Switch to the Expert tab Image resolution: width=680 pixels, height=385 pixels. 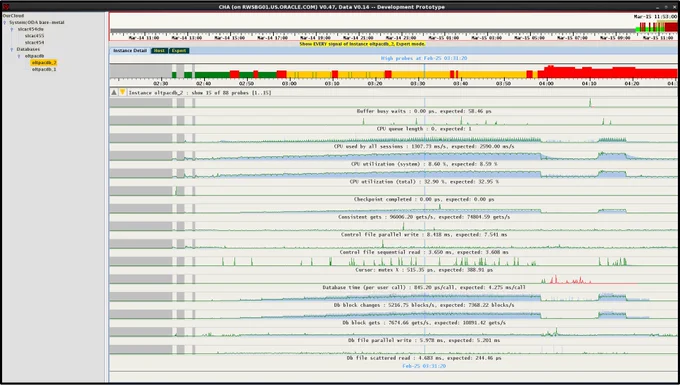click(x=179, y=51)
